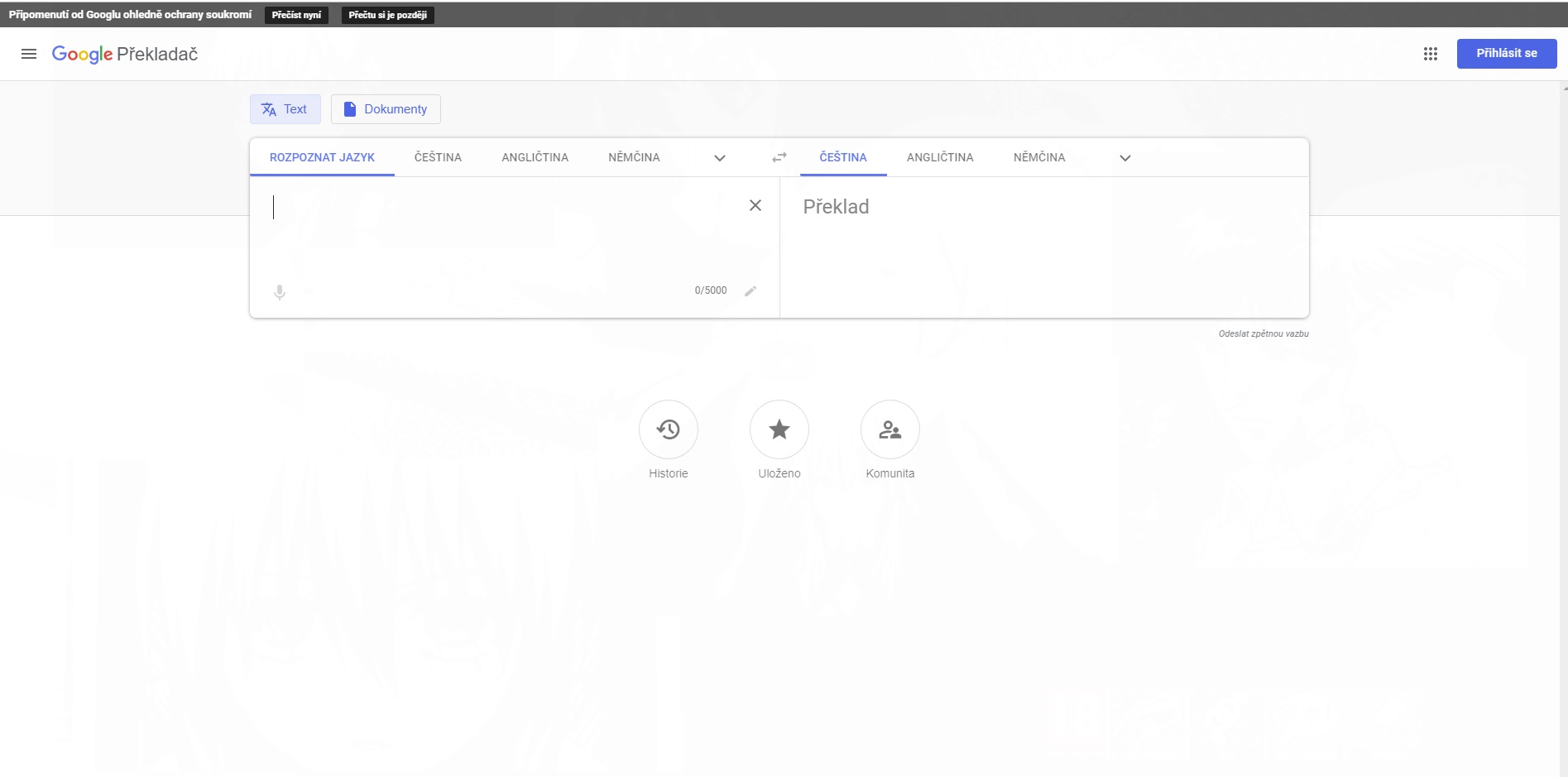Open translation History
This screenshot has width=1568, height=777.
[x=669, y=429]
